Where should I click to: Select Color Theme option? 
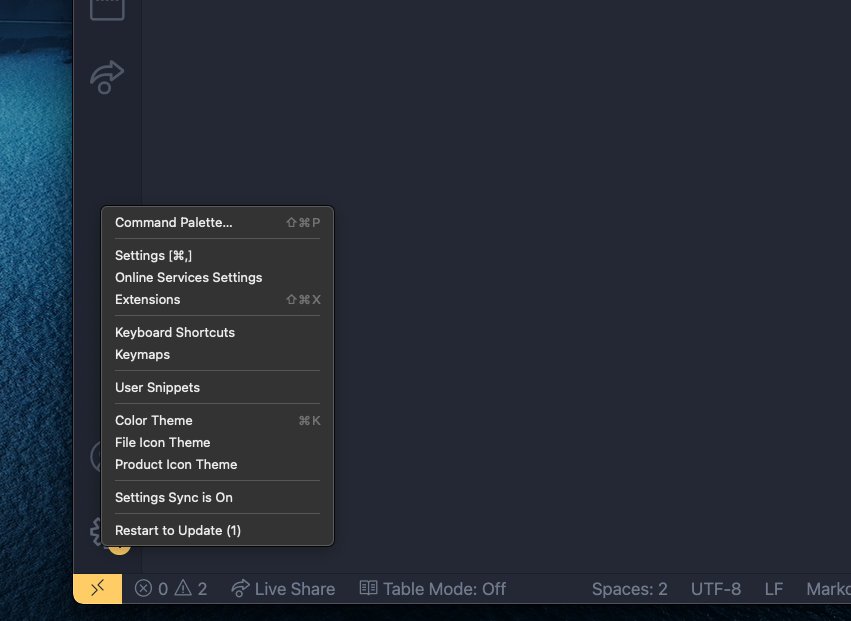tap(217, 421)
